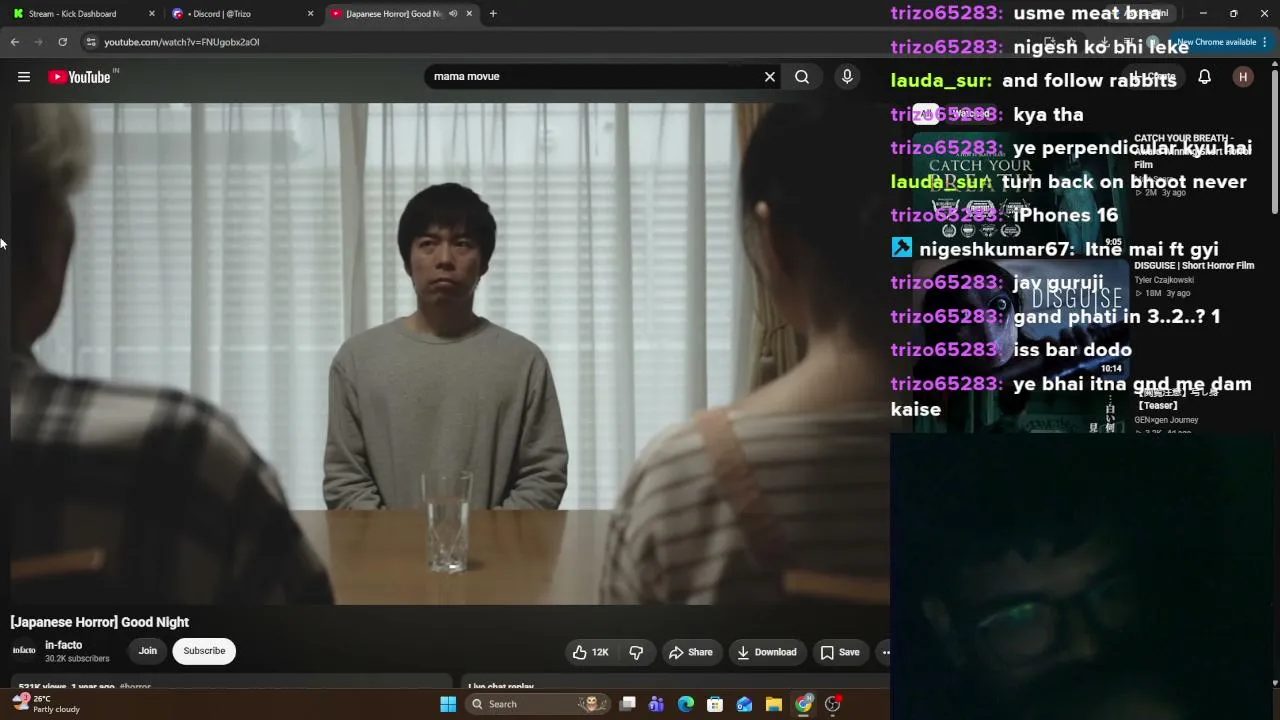Open the in-facto channel avatar
The height and width of the screenshot is (720, 1280).
(24, 651)
